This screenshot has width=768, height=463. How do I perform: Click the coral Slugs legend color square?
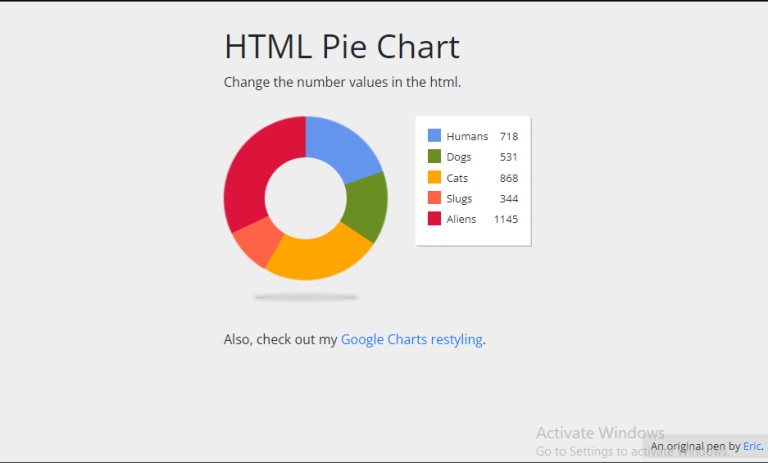(x=434, y=197)
